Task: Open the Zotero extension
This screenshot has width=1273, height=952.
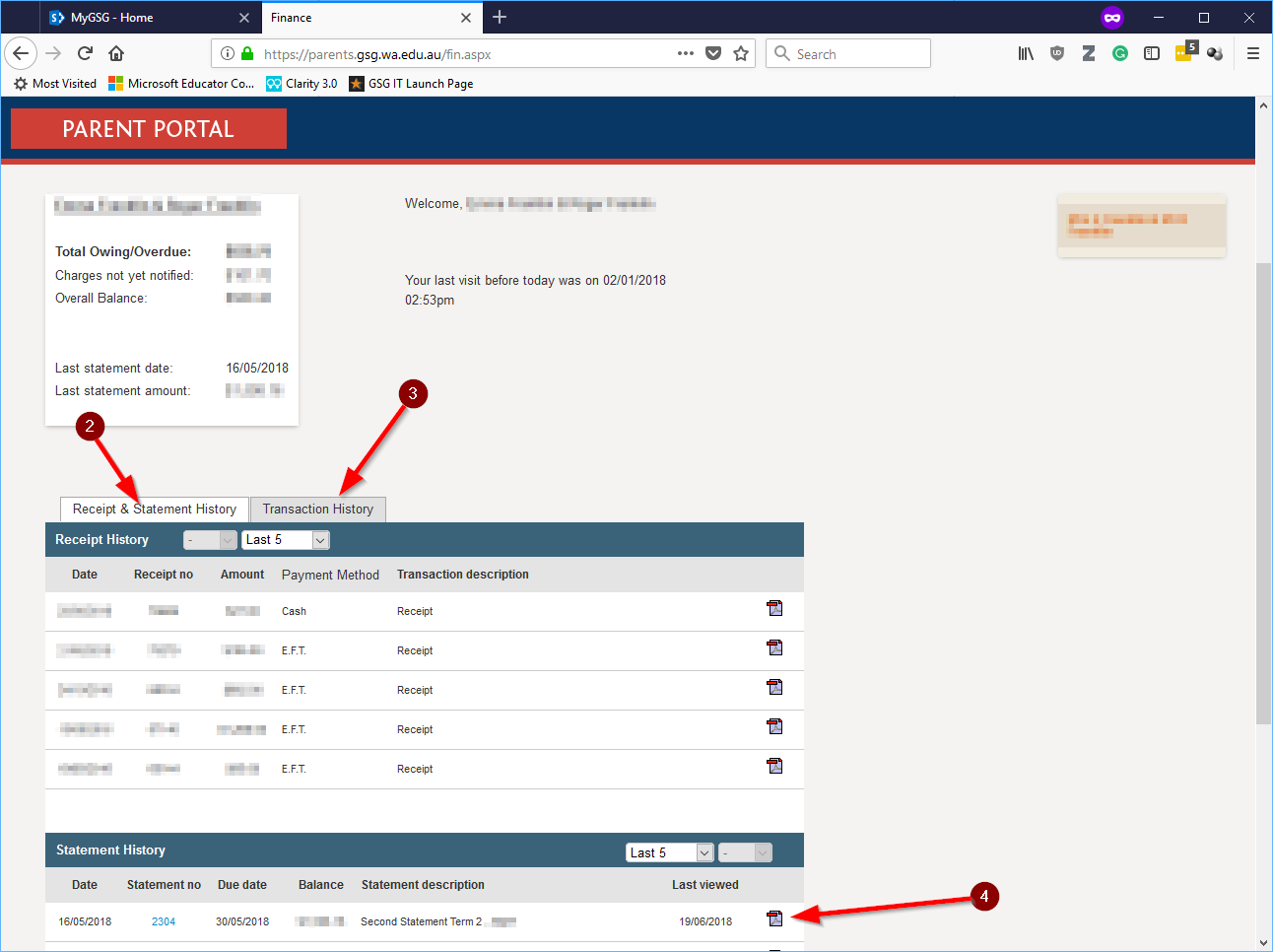Action: point(1088,53)
